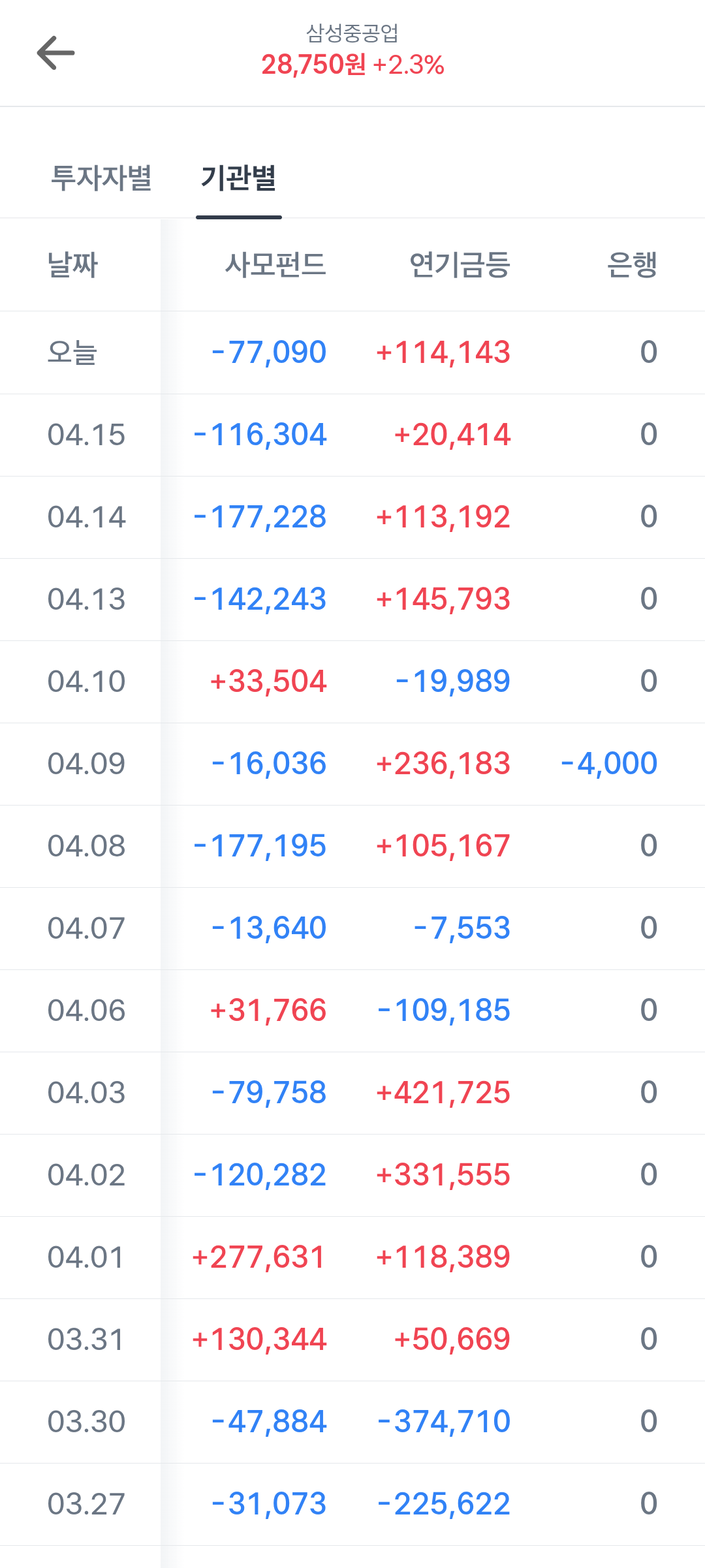705x1568 pixels.
Task: Tap the -177,228 사모펀드 value
Action: [x=260, y=517]
